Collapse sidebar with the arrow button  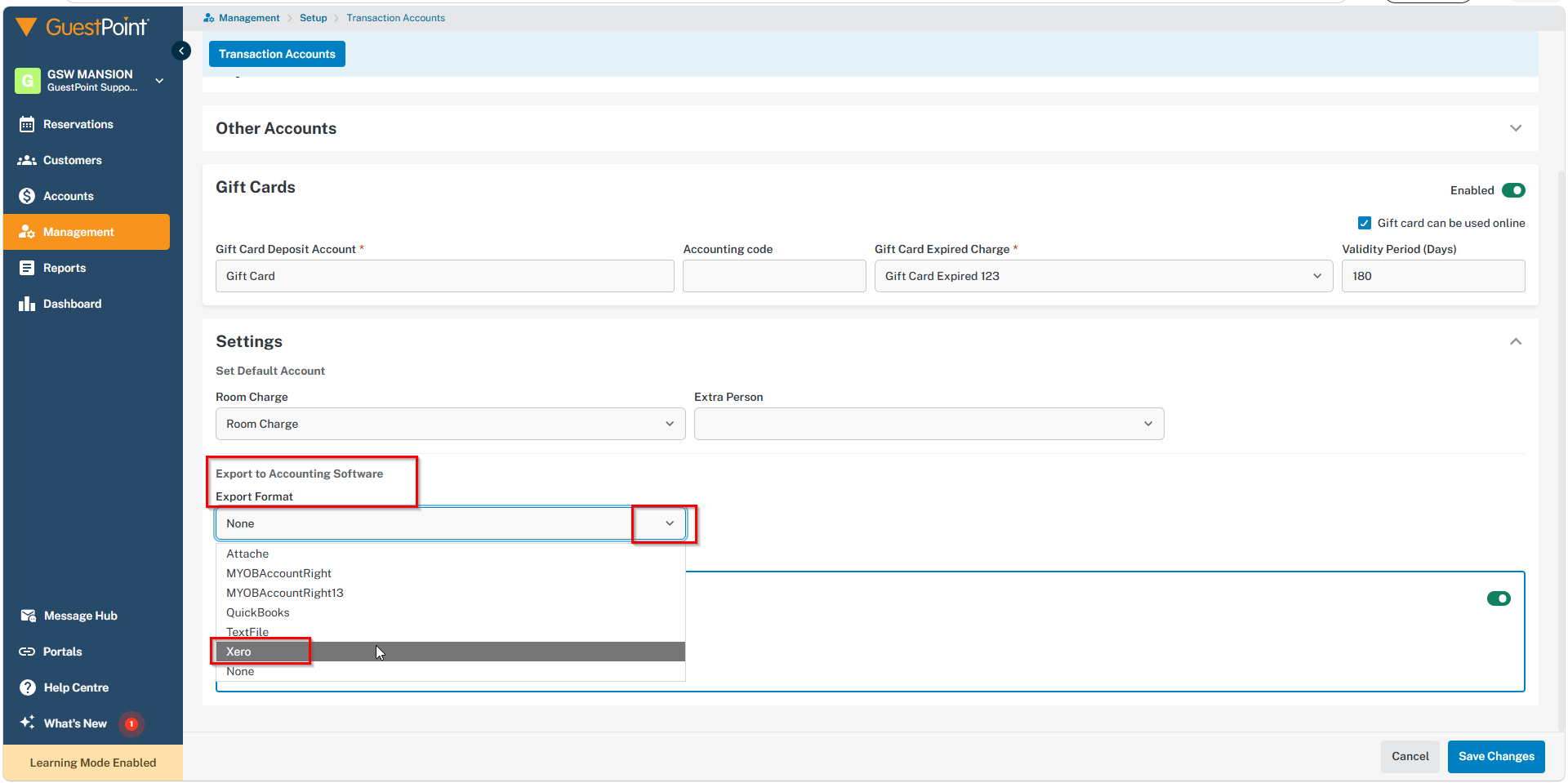tap(181, 51)
